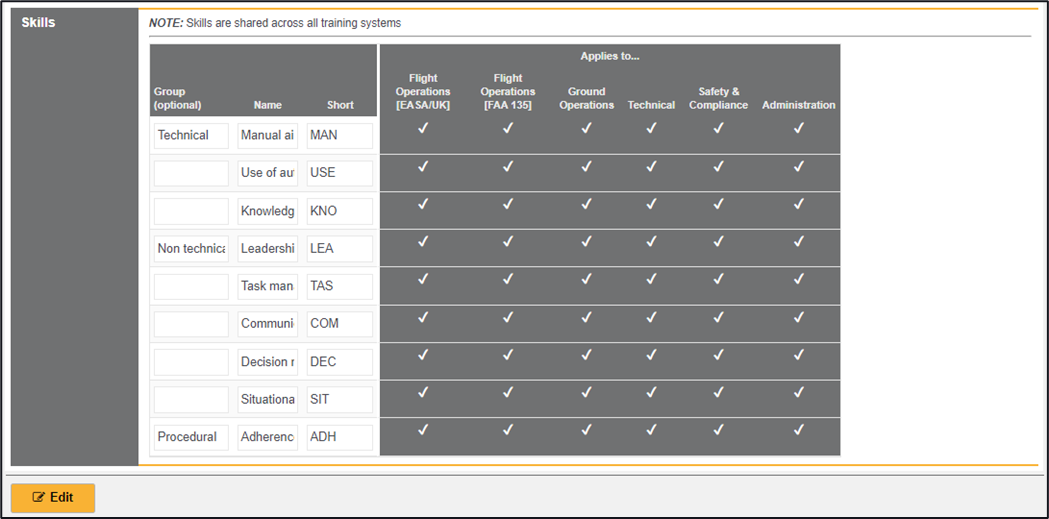The width and height of the screenshot is (1049, 519).
Task: Click the Group field containing Non technical
Action: pos(191,248)
